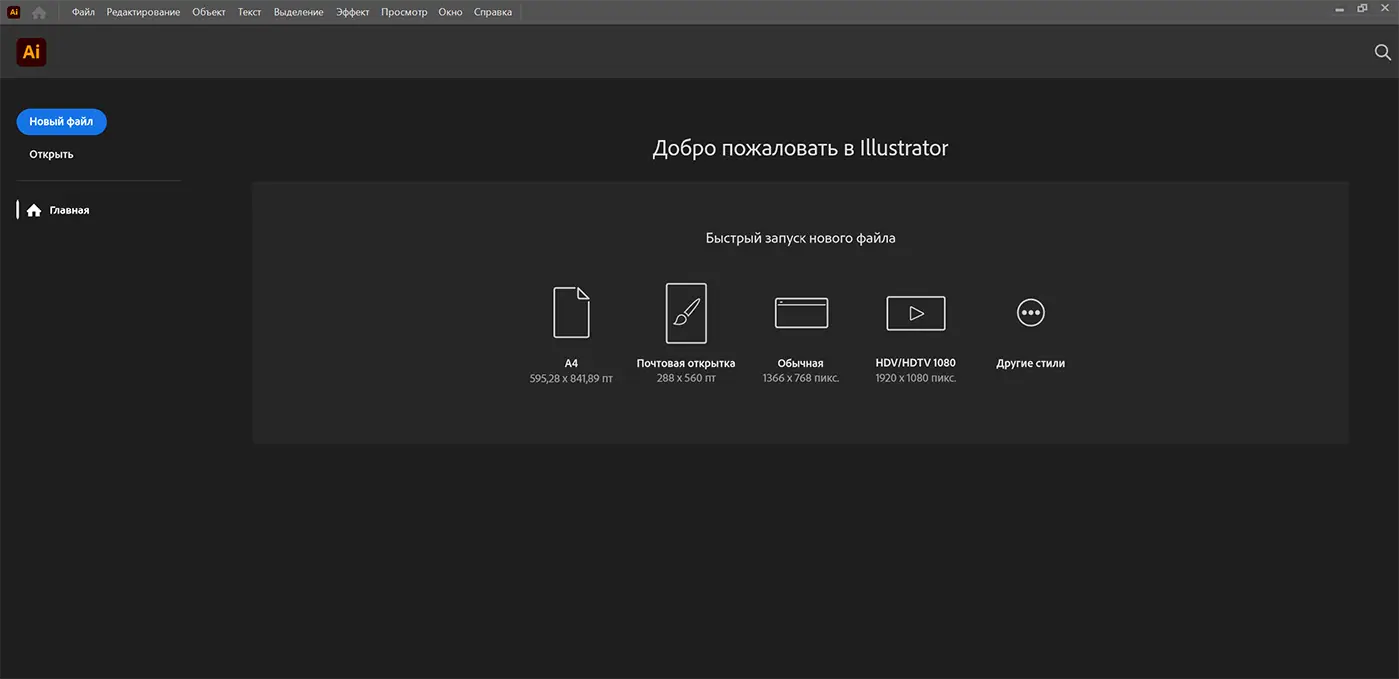Viewport: 1399px width, 679px height.
Task: Click the 1366 x 768 пикс. size text
Action: (801, 378)
